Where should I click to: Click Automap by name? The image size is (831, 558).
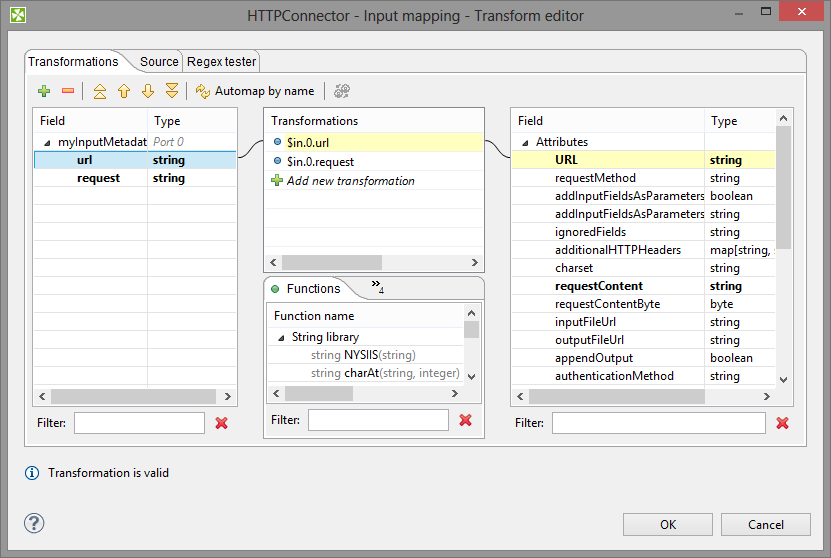(255, 91)
